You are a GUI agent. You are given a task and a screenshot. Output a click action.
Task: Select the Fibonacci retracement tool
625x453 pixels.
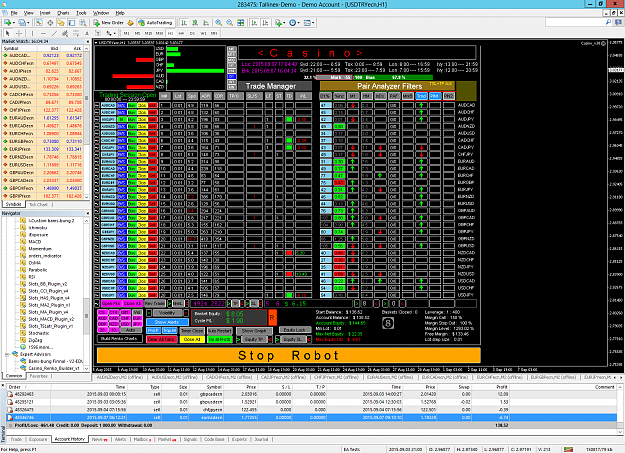[x=76, y=33]
